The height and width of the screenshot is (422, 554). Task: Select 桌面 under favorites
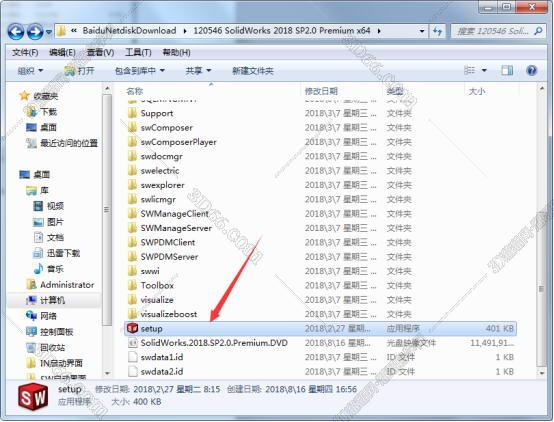point(48,127)
